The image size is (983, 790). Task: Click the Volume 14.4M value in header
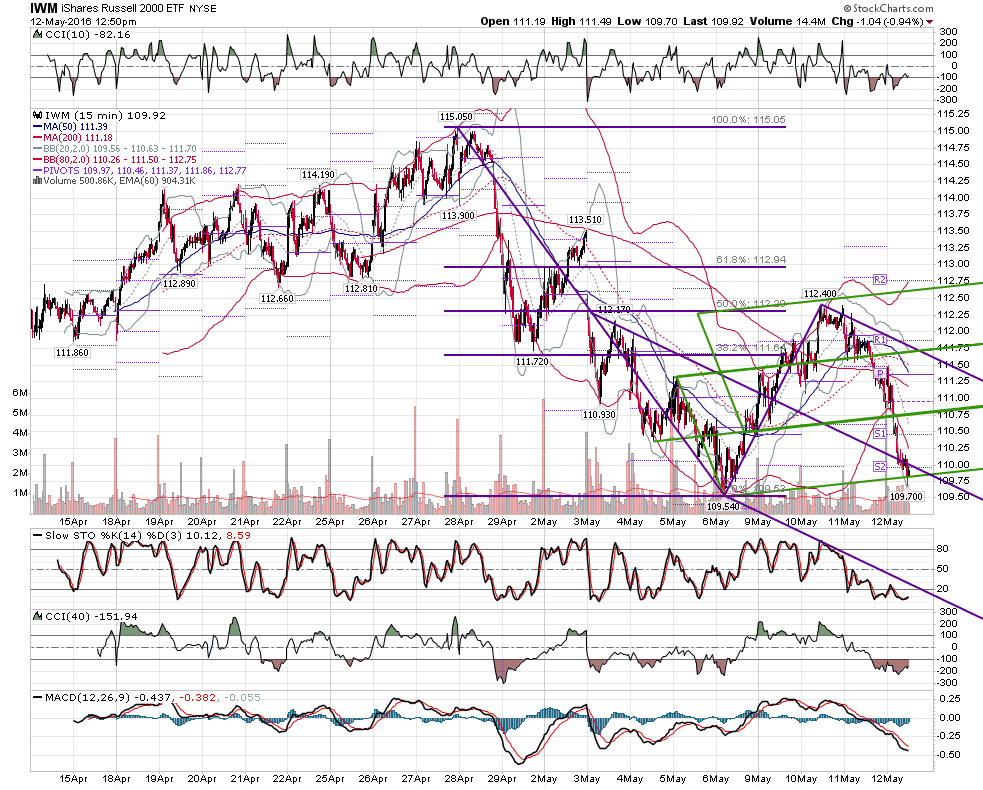(x=787, y=21)
